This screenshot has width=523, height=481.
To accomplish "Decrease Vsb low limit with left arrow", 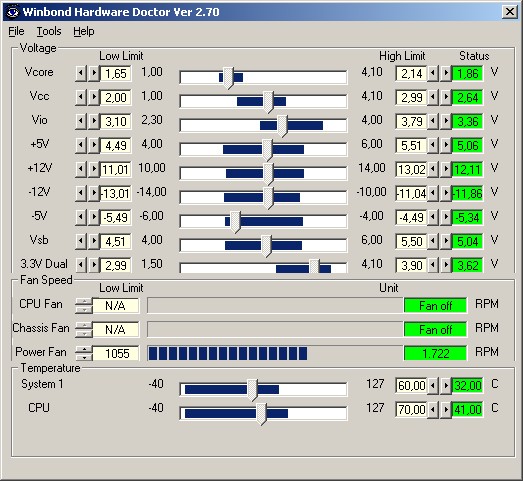I will (x=81, y=241).
